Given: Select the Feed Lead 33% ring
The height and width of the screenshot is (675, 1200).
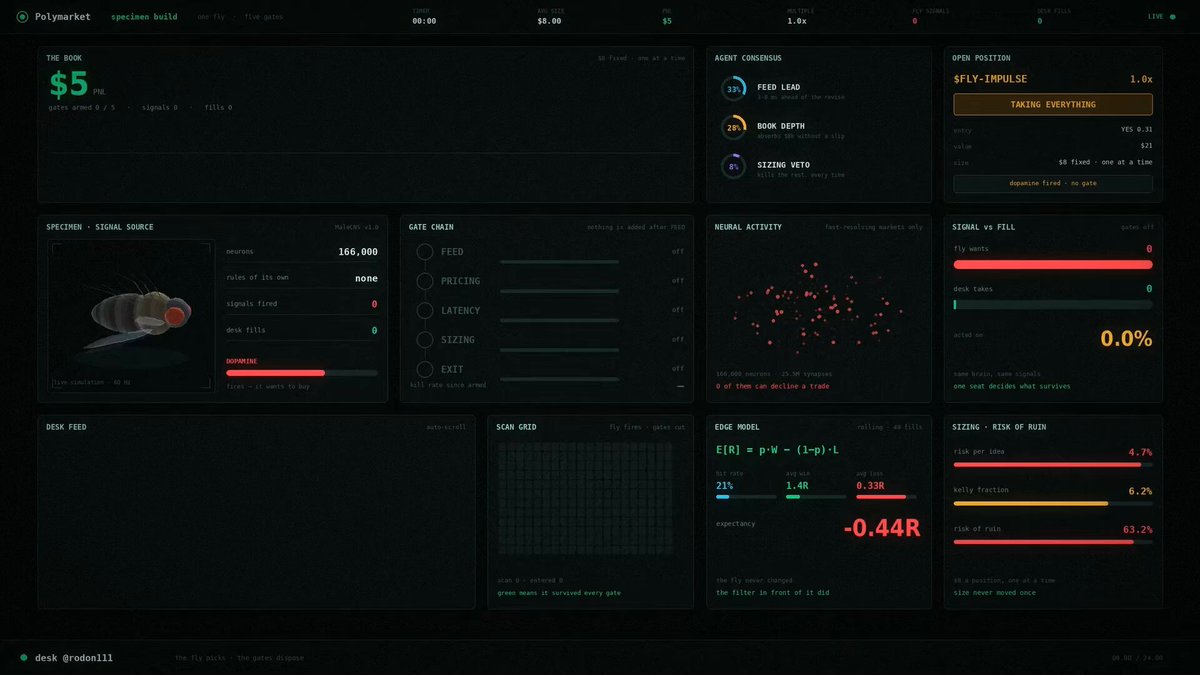Looking at the screenshot, I should pos(734,90).
